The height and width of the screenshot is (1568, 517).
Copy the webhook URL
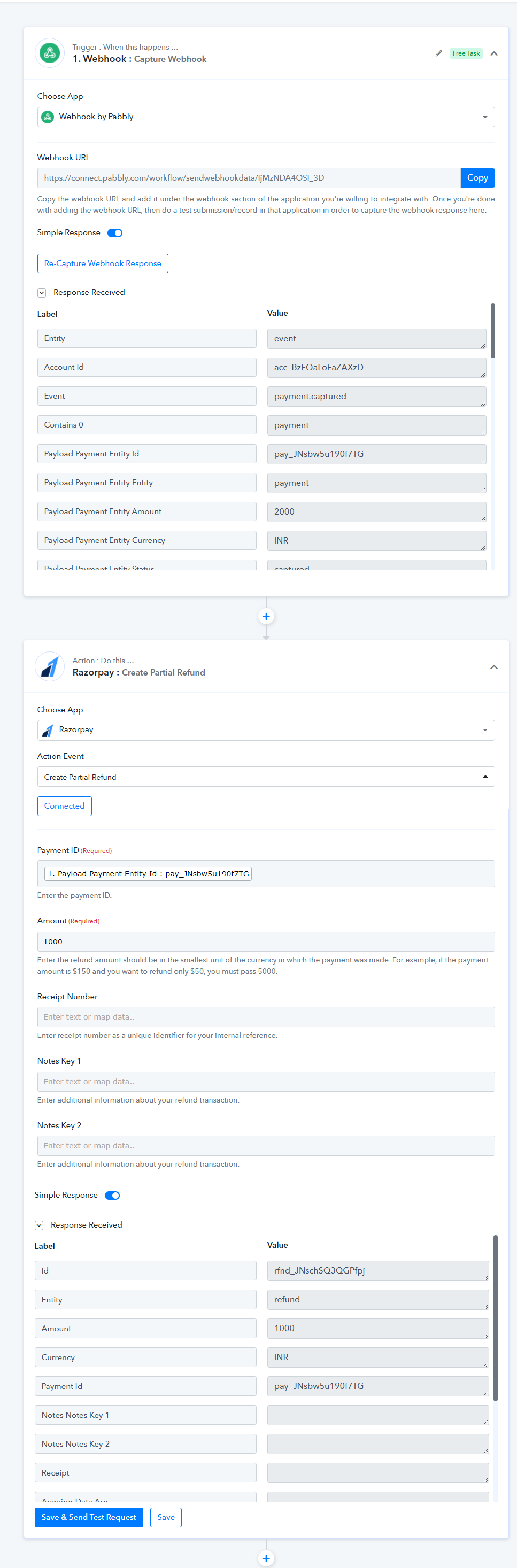(x=477, y=178)
